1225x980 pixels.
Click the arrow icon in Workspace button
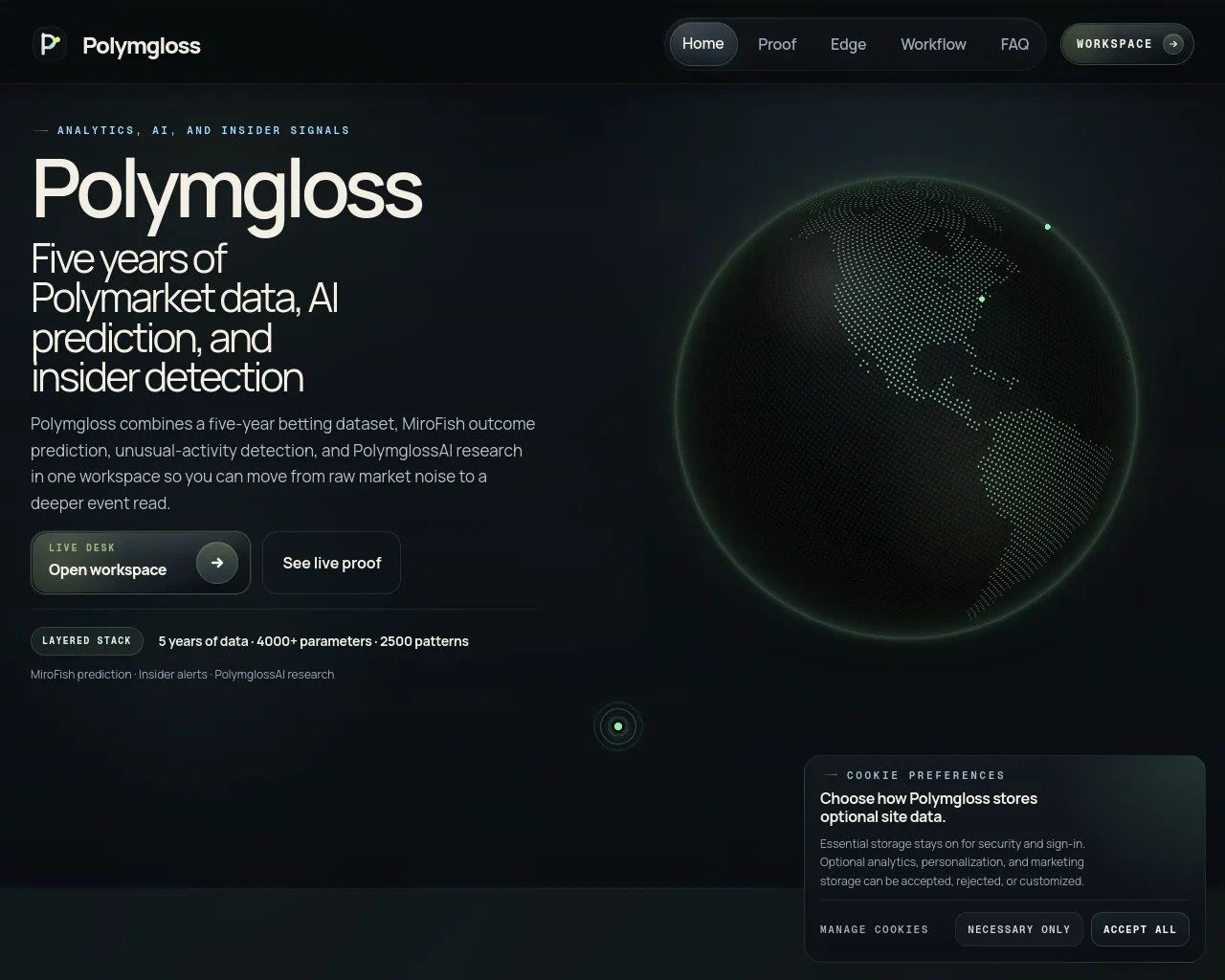[1173, 44]
